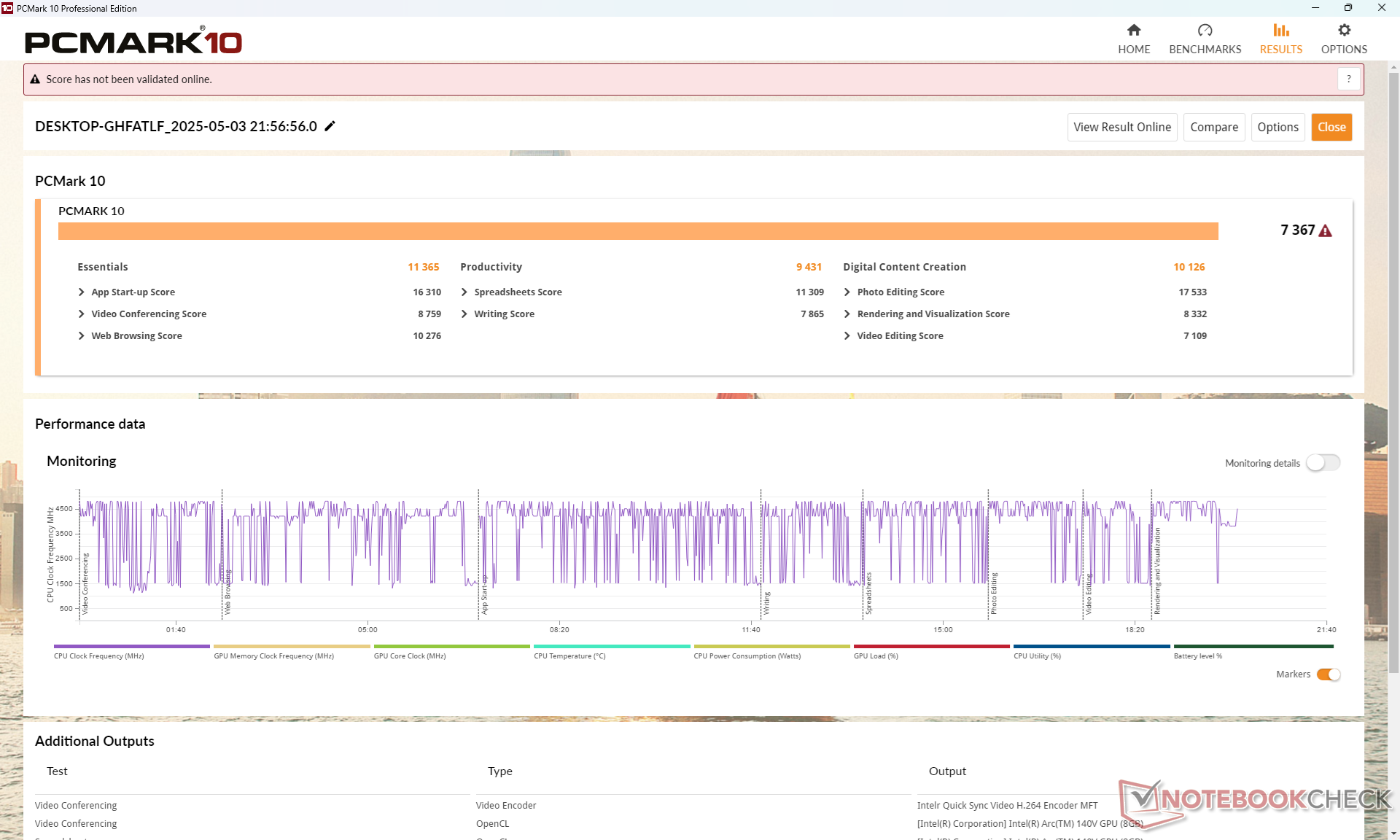
Task: Turn off the Markers toggle
Action: pos(1329,674)
